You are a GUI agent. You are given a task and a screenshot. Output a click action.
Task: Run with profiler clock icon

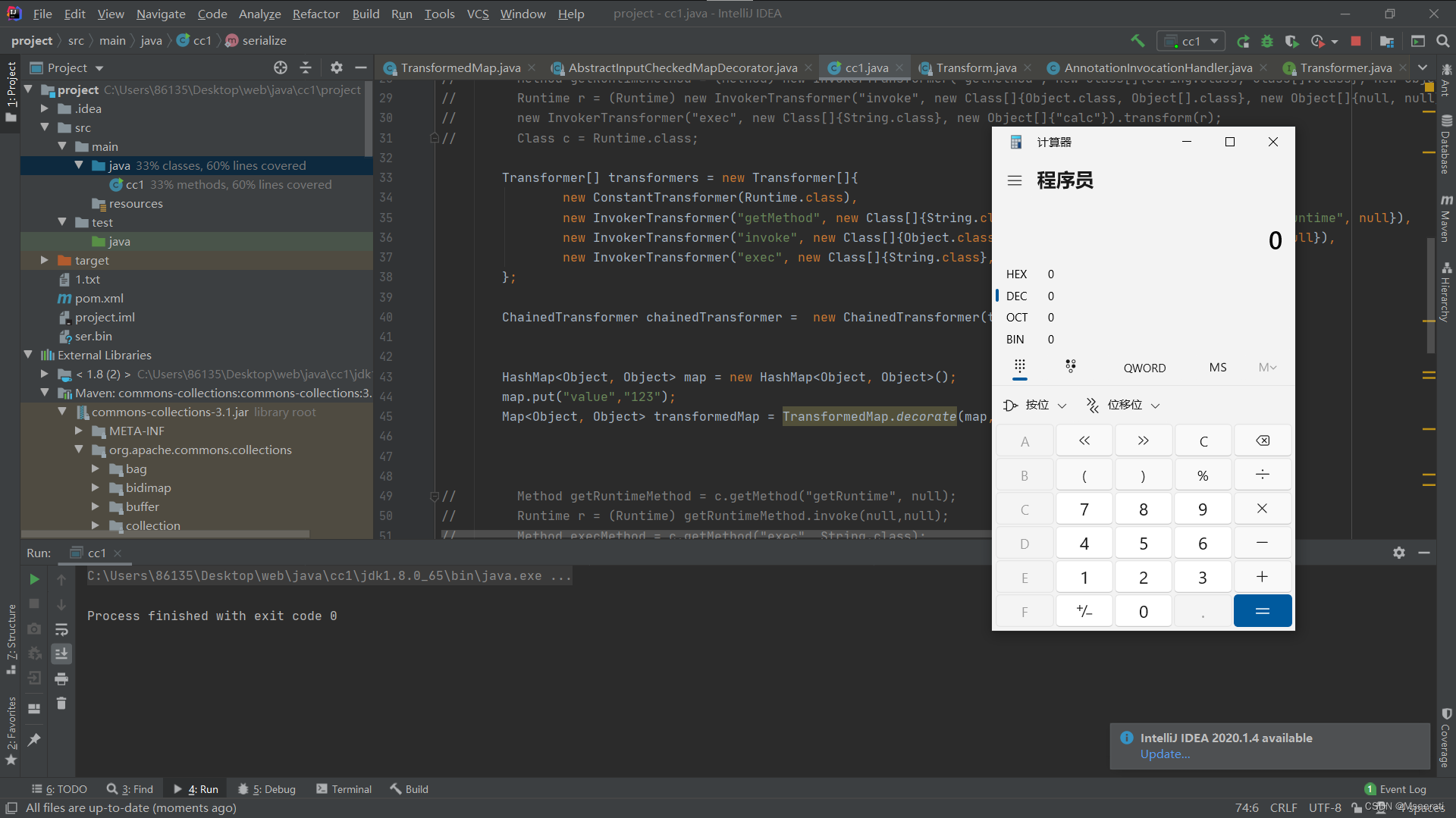click(x=1318, y=41)
